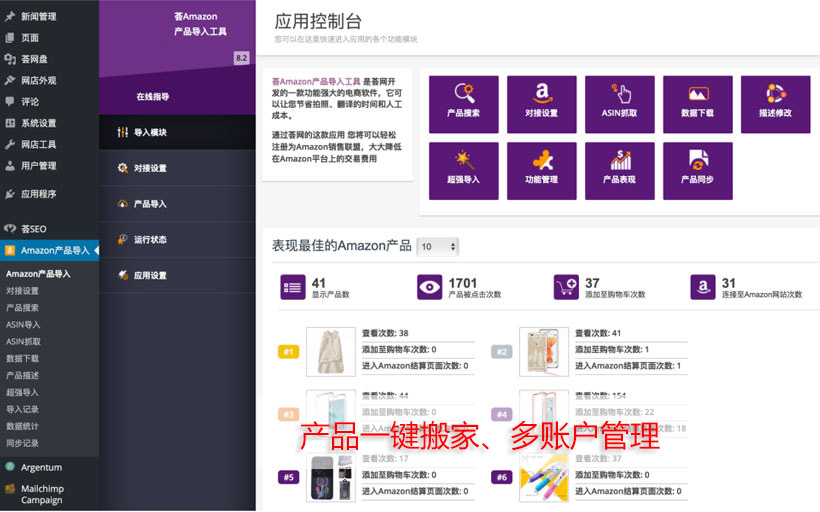This screenshot has height=512, width=820.
Task: Click the 对接设置 Amazon tile
Action: [x=541, y=104]
